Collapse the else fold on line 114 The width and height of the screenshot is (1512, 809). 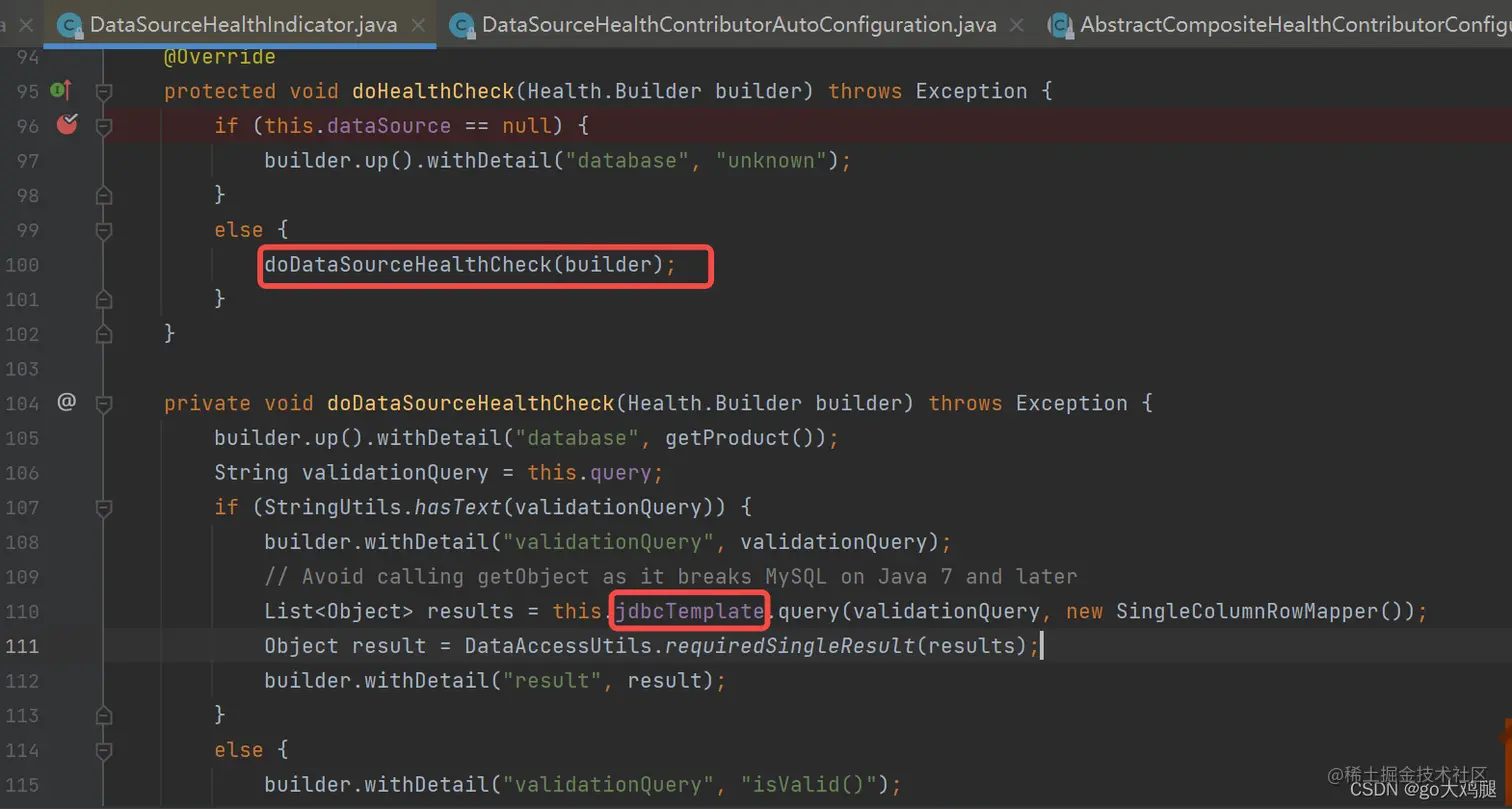point(103,750)
